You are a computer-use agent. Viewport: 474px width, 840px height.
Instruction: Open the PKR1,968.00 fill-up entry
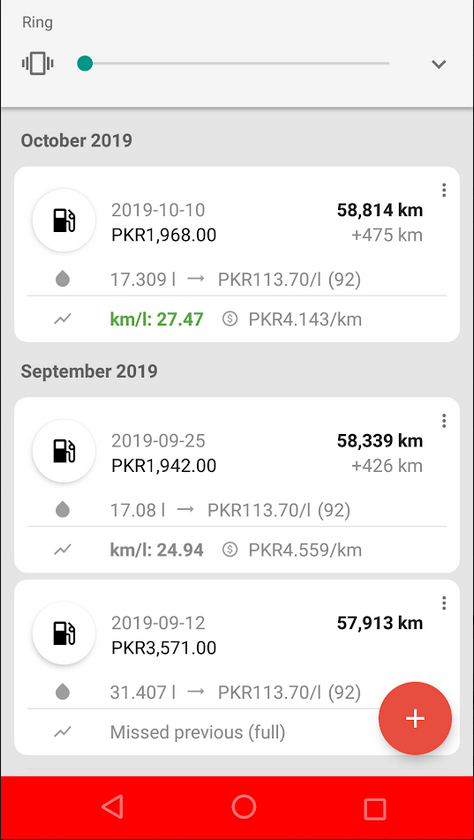coord(237,254)
